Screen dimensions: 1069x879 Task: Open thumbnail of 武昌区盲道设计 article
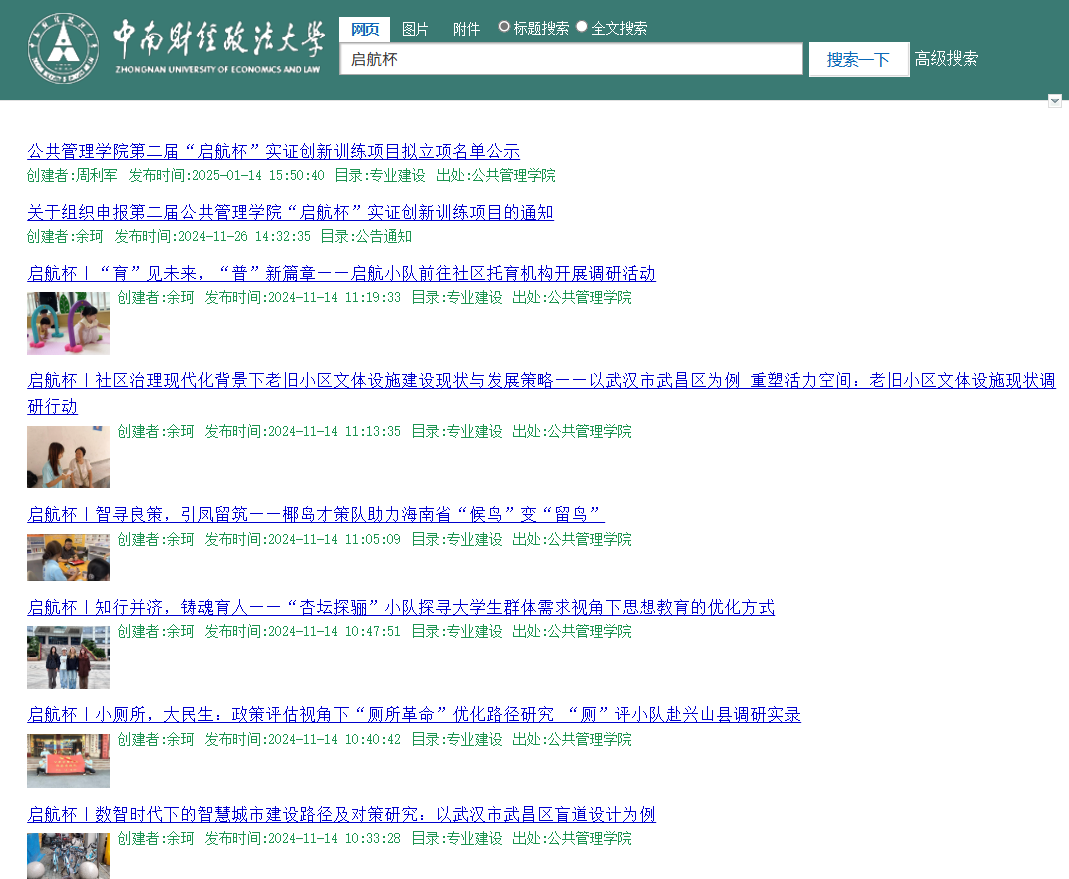(x=68, y=856)
